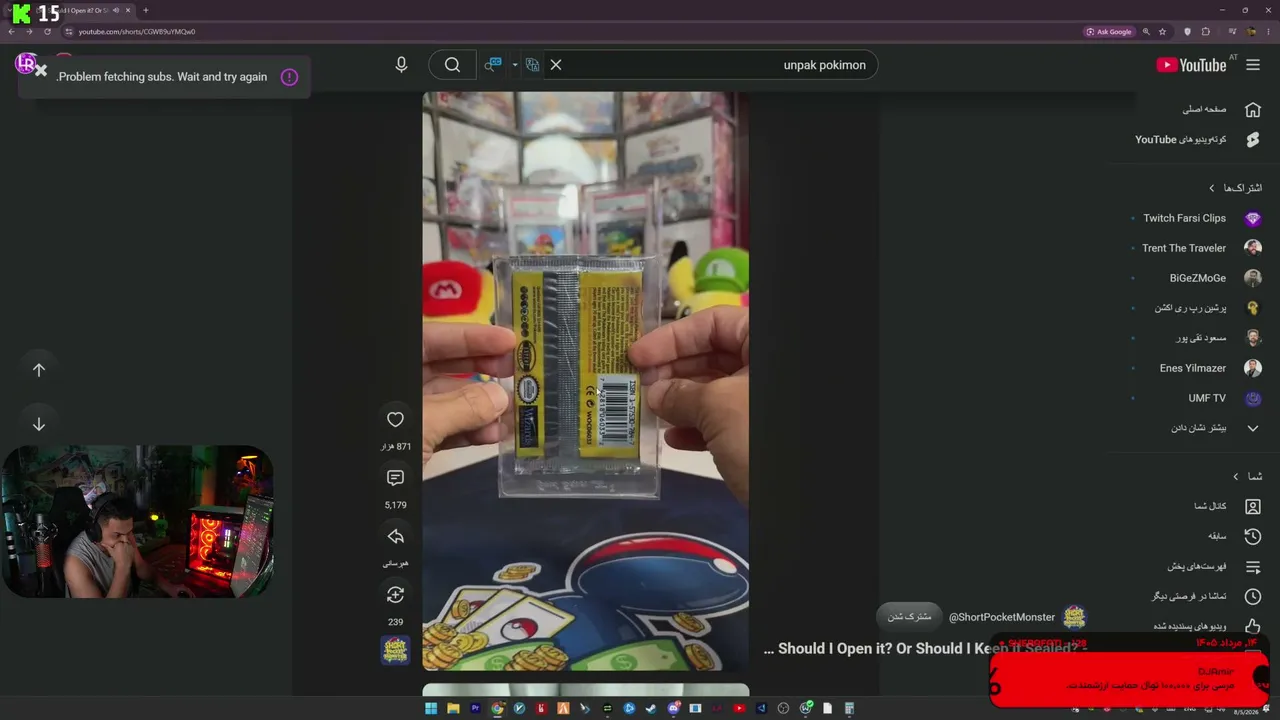1280x720 pixels.
Task: Dismiss the 'Problem fetching subs' notification
Action: pyautogui.click(x=41, y=71)
